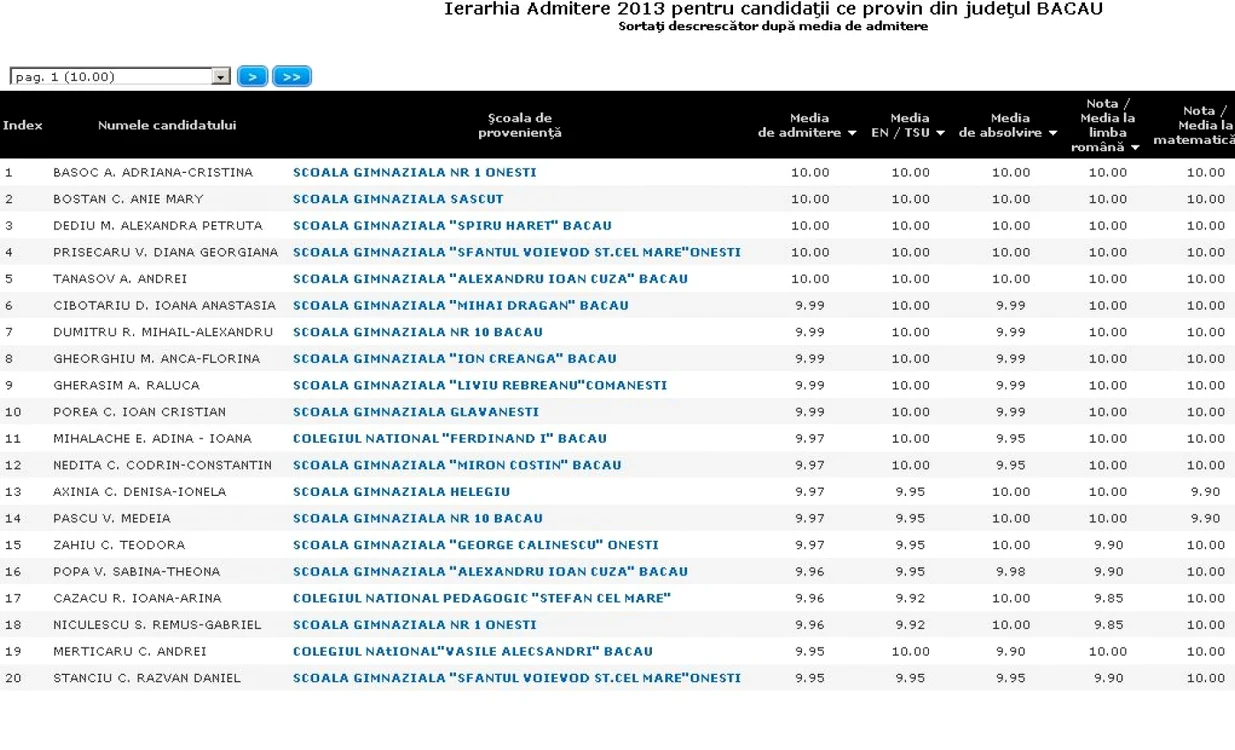
Task: Jump to last page with double arrow button
Action: pyautogui.click(x=292, y=77)
